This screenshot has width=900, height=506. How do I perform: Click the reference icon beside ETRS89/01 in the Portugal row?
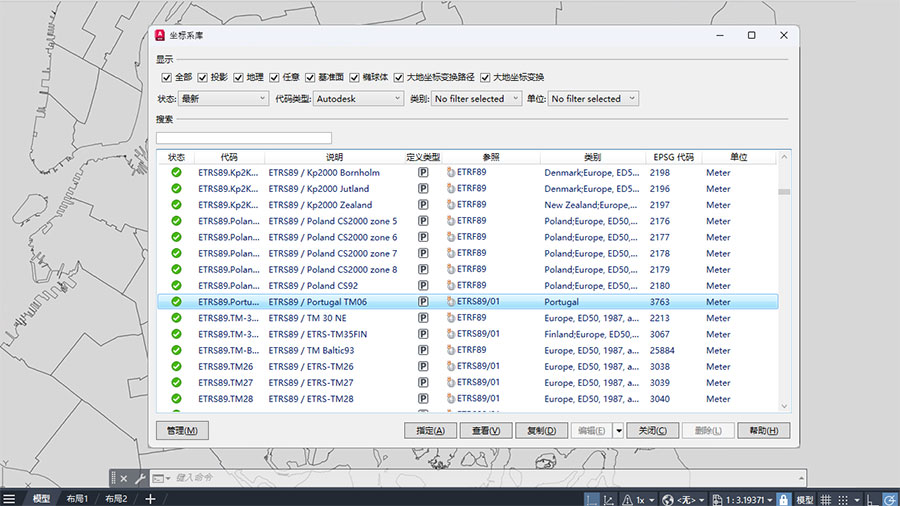click(451, 301)
